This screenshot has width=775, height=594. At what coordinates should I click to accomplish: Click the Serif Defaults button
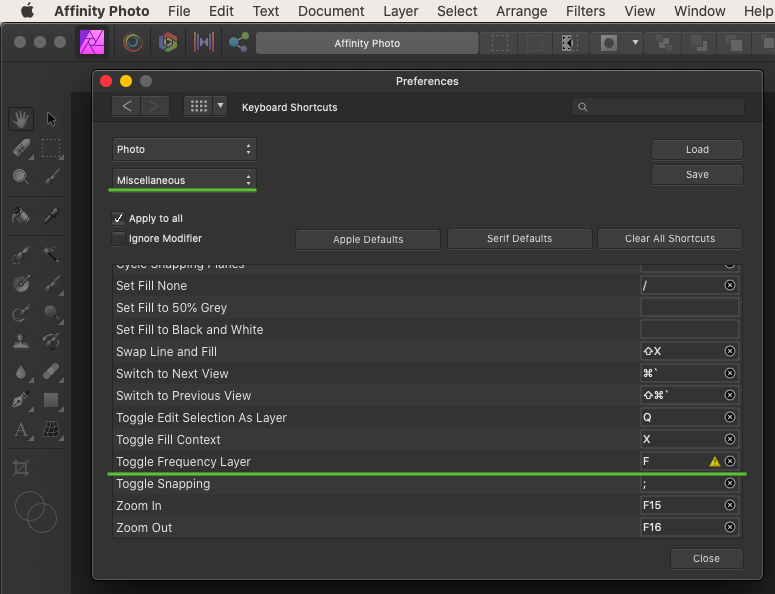[x=519, y=238]
